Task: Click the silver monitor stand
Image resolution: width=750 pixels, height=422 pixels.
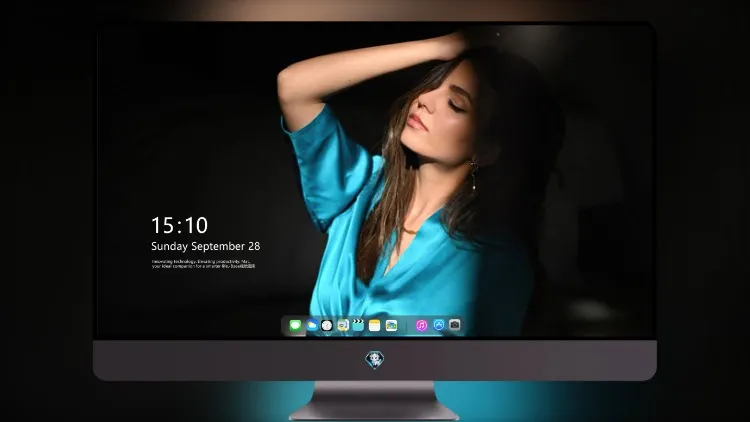Action: (x=374, y=401)
